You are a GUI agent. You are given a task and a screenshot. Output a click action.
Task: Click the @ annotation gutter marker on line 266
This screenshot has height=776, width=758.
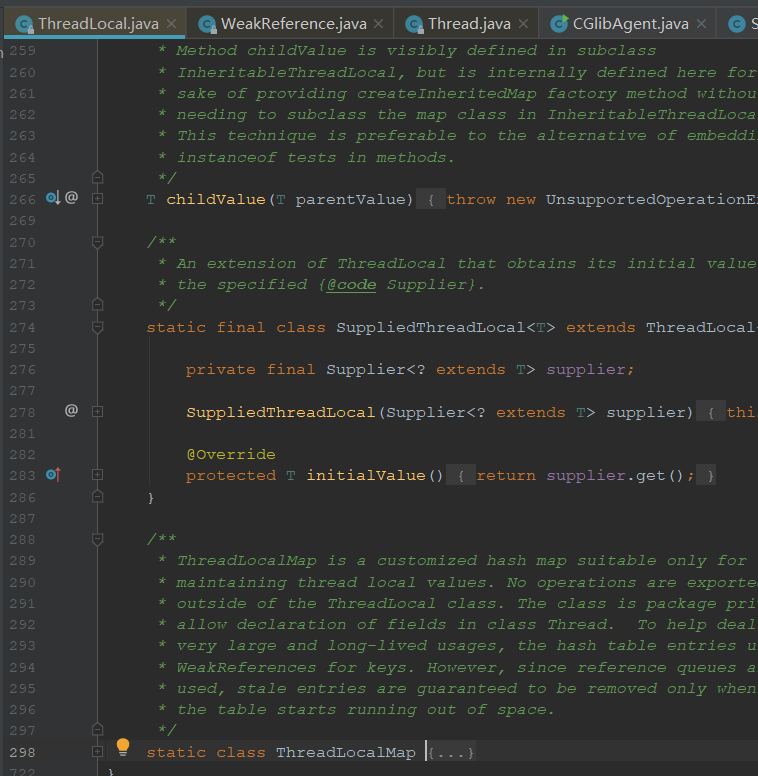(x=71, y=197)
